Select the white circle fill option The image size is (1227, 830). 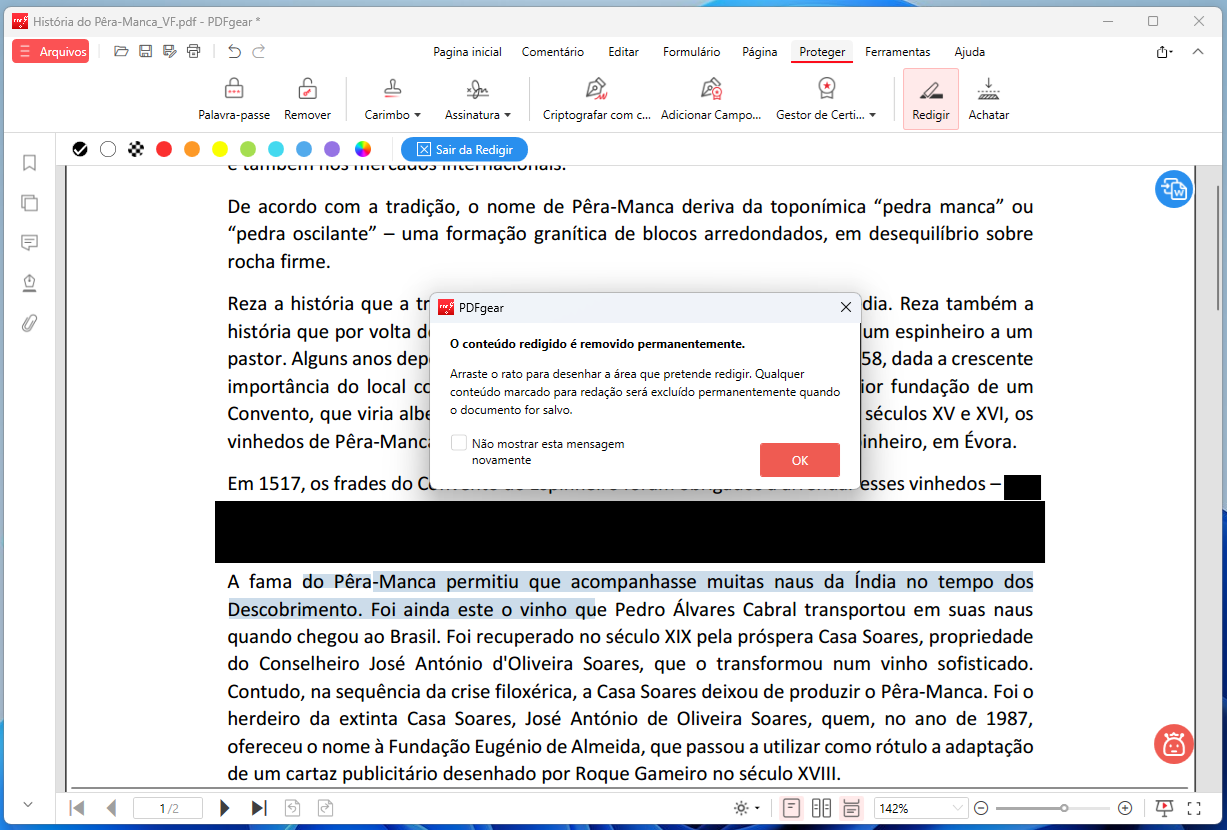[108, 149]
